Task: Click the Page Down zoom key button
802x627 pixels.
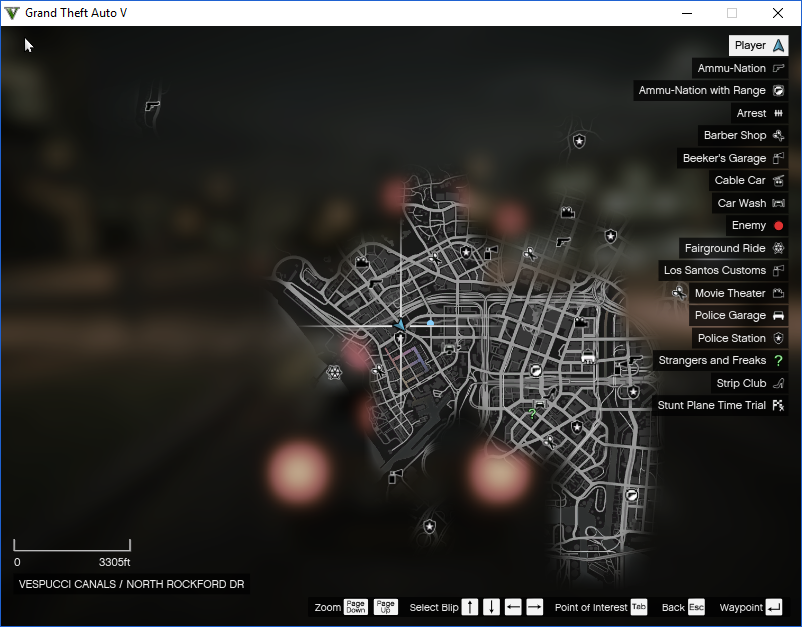Action: (x=355, y=607)
